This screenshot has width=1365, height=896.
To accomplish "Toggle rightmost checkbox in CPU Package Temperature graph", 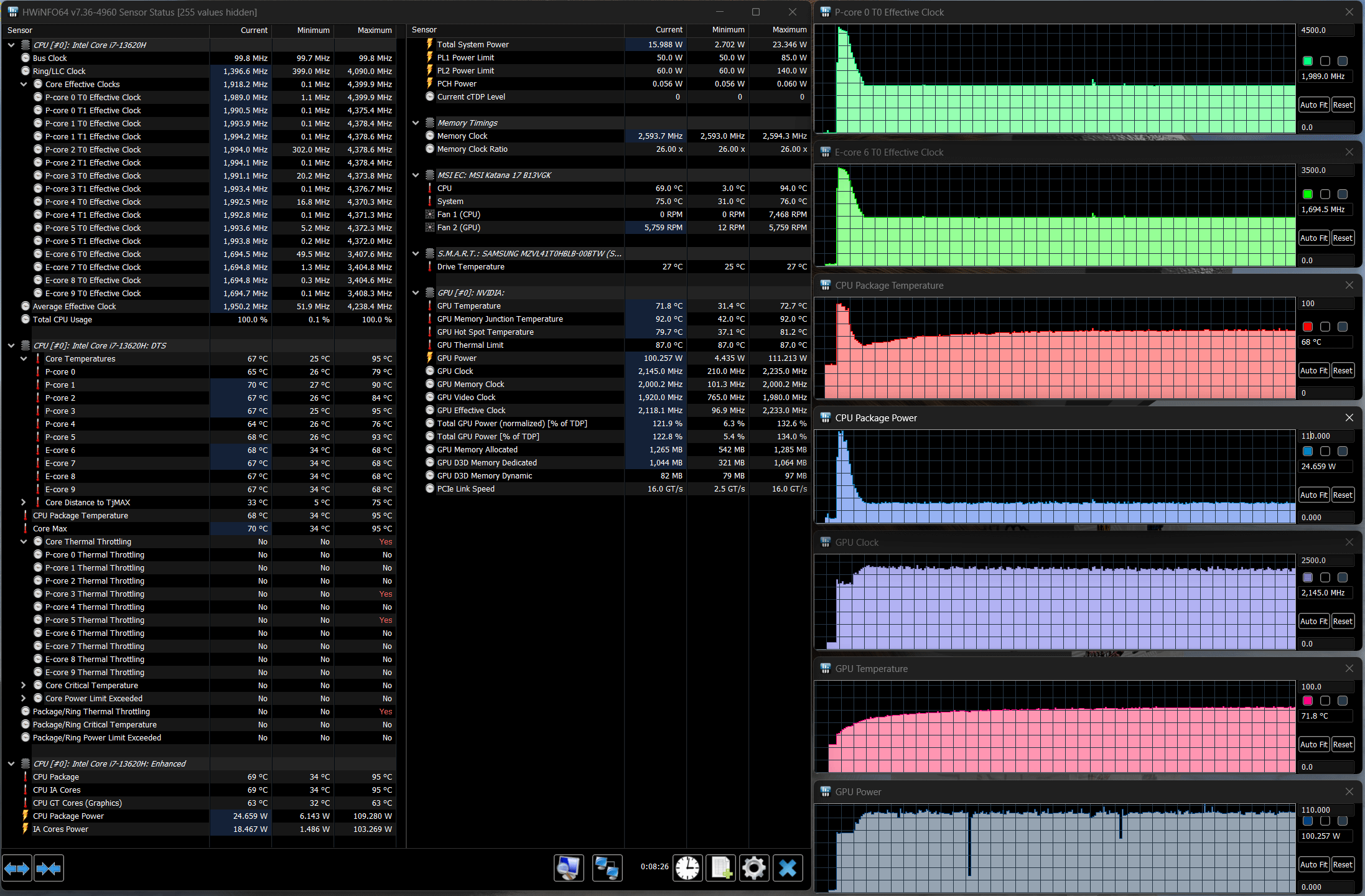I will tap(1343, 327).
